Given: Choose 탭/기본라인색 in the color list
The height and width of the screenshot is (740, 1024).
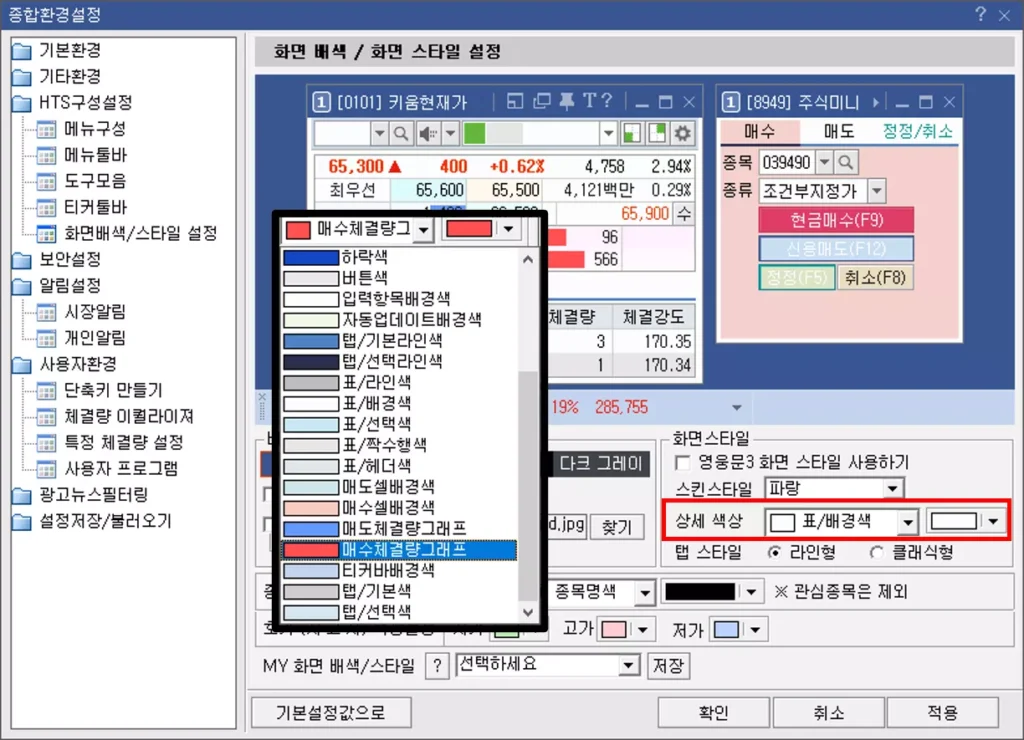Looking at the screenshot, I should coord(400,341).
